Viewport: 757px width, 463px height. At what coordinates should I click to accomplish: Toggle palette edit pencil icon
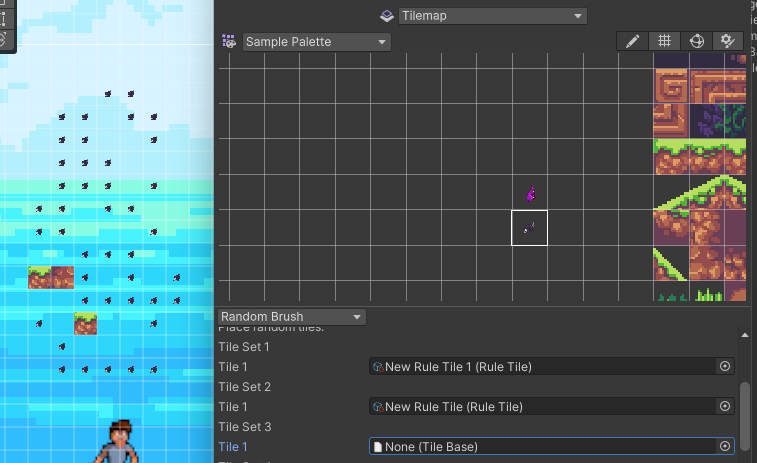point(632,41)
